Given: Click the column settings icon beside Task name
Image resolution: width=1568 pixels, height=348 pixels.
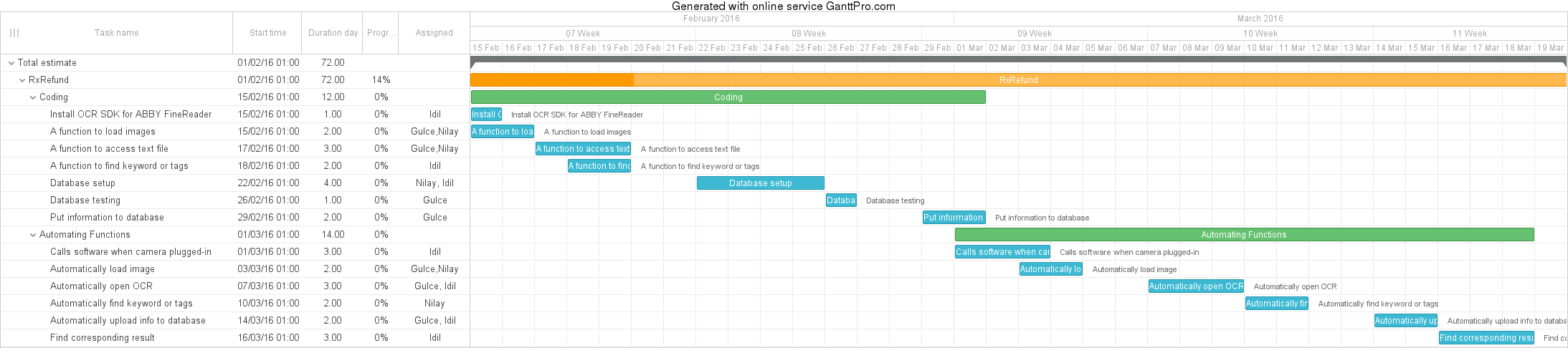Looking at the screenshot, I should [14, 33].
